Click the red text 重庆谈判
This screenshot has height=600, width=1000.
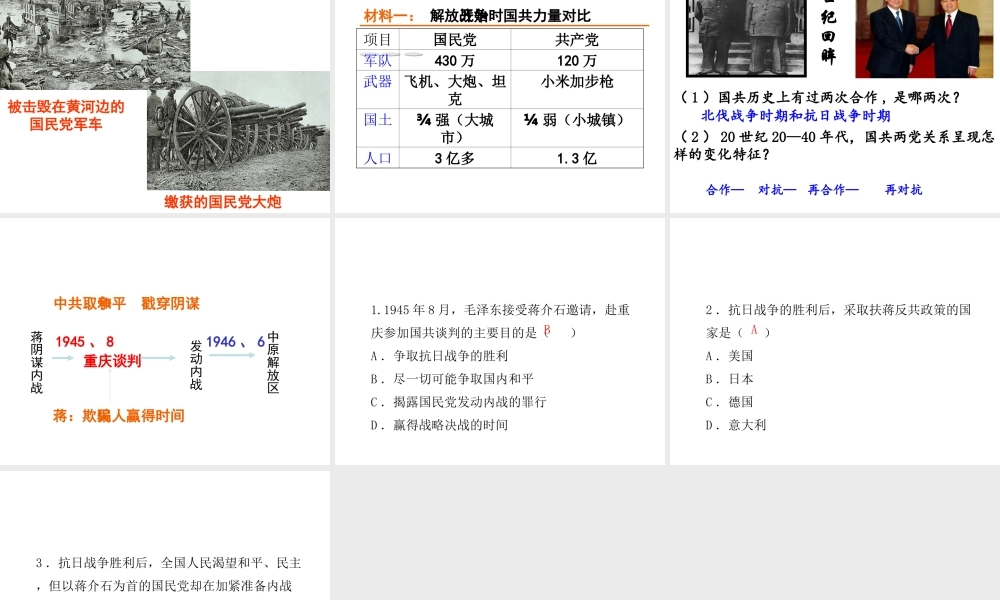pyautogui.click(x=112, y=361)
